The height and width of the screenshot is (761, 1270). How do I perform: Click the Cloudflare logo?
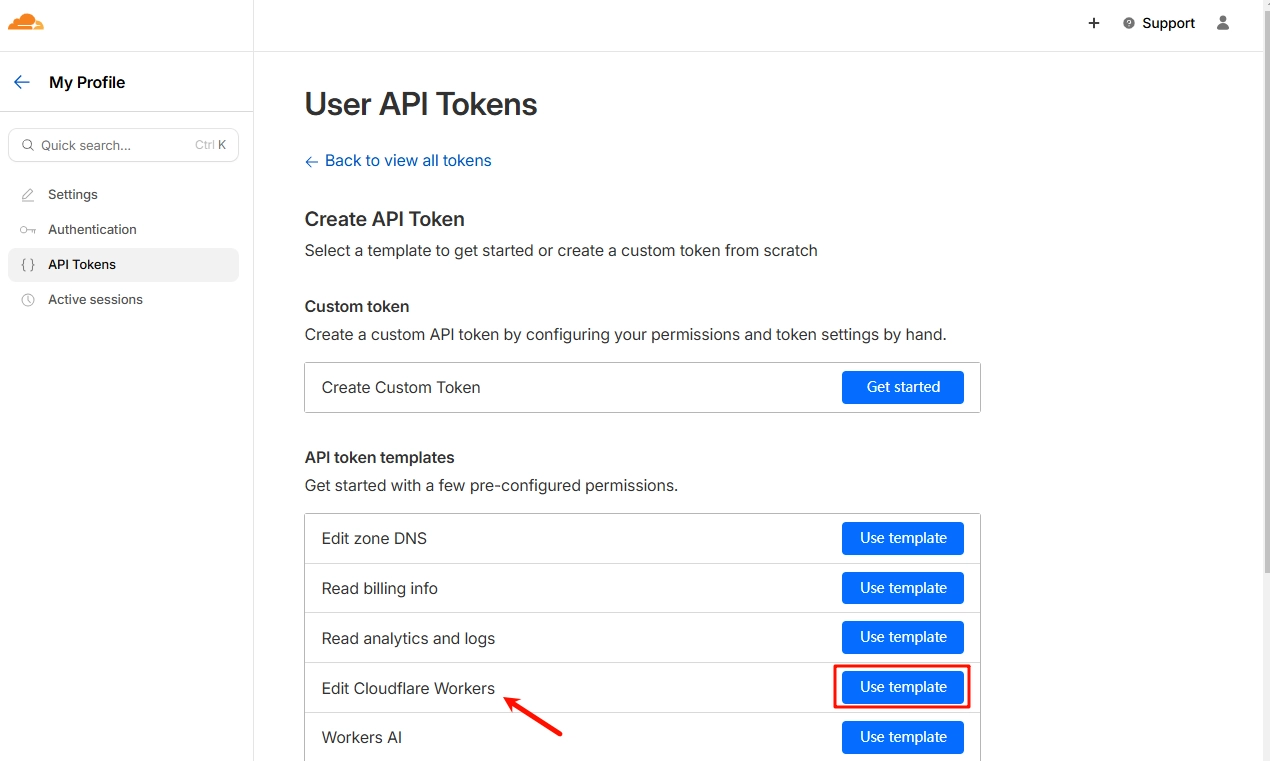click(x=25, y=22)
